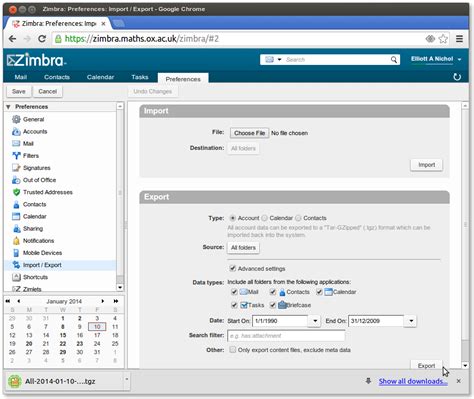Click the Save button
This screenshot has width=474, height=399.
click(19, 91)
